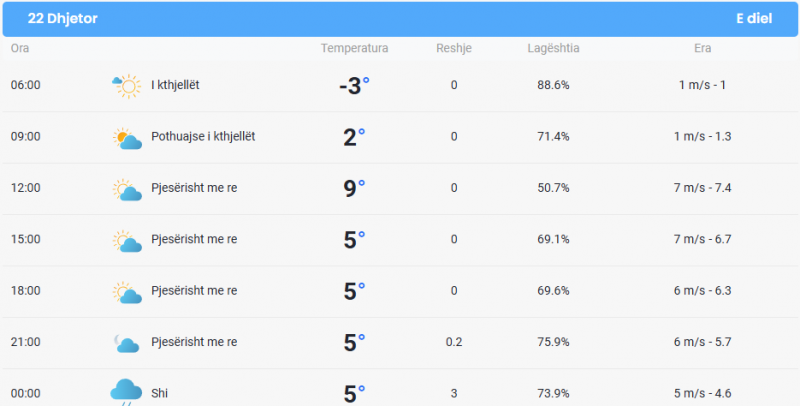The image size is (800, 406).
Task: Select the 88.6% humidity value
Action: pos(553,85)
